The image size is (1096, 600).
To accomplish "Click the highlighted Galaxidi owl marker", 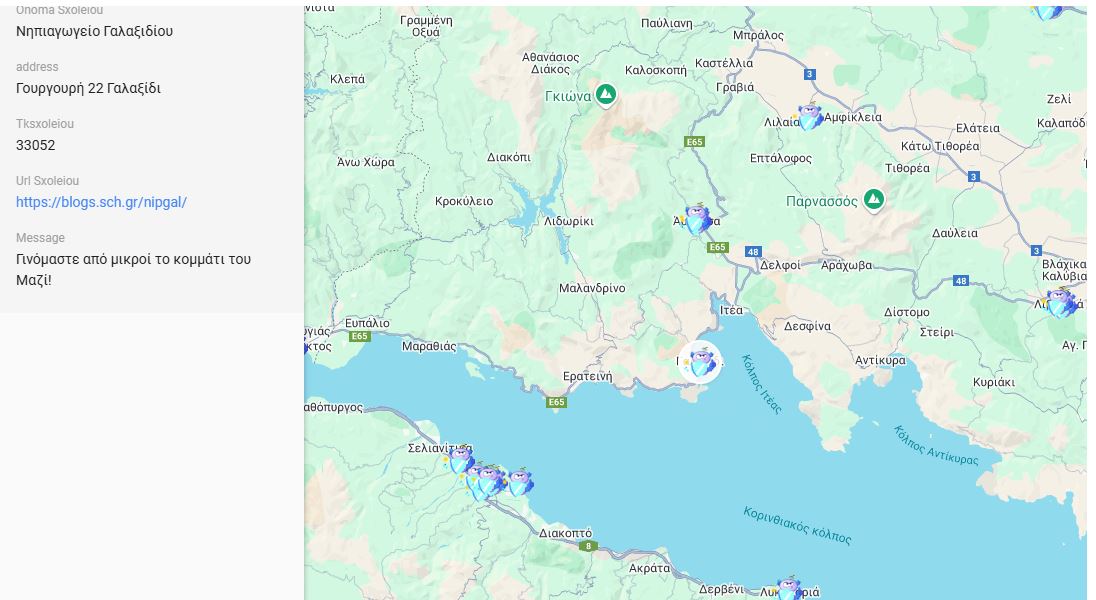I will pyautogui.click(x=701, y=362).
